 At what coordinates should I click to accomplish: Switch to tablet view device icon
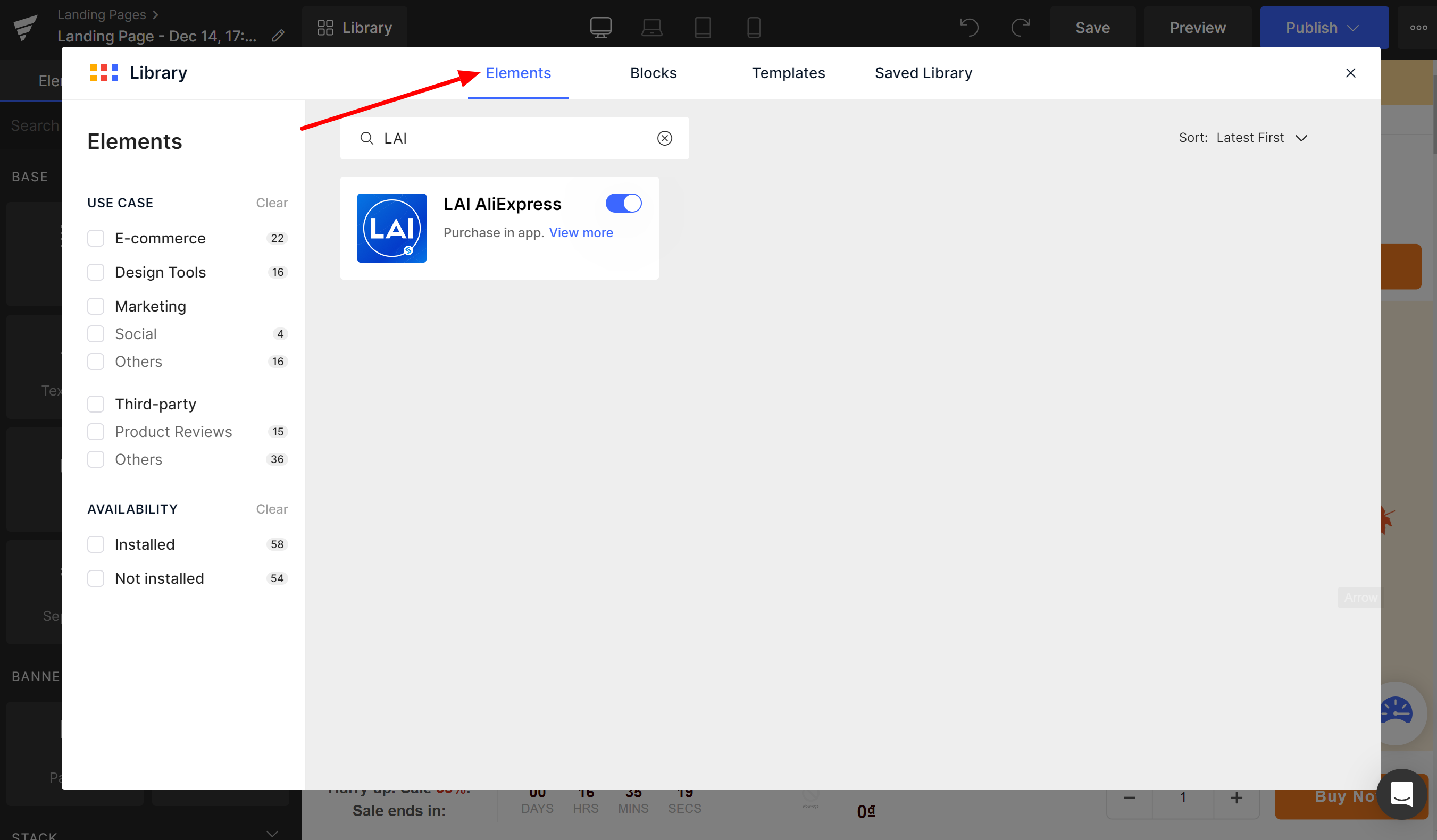[x=703, y=27]
